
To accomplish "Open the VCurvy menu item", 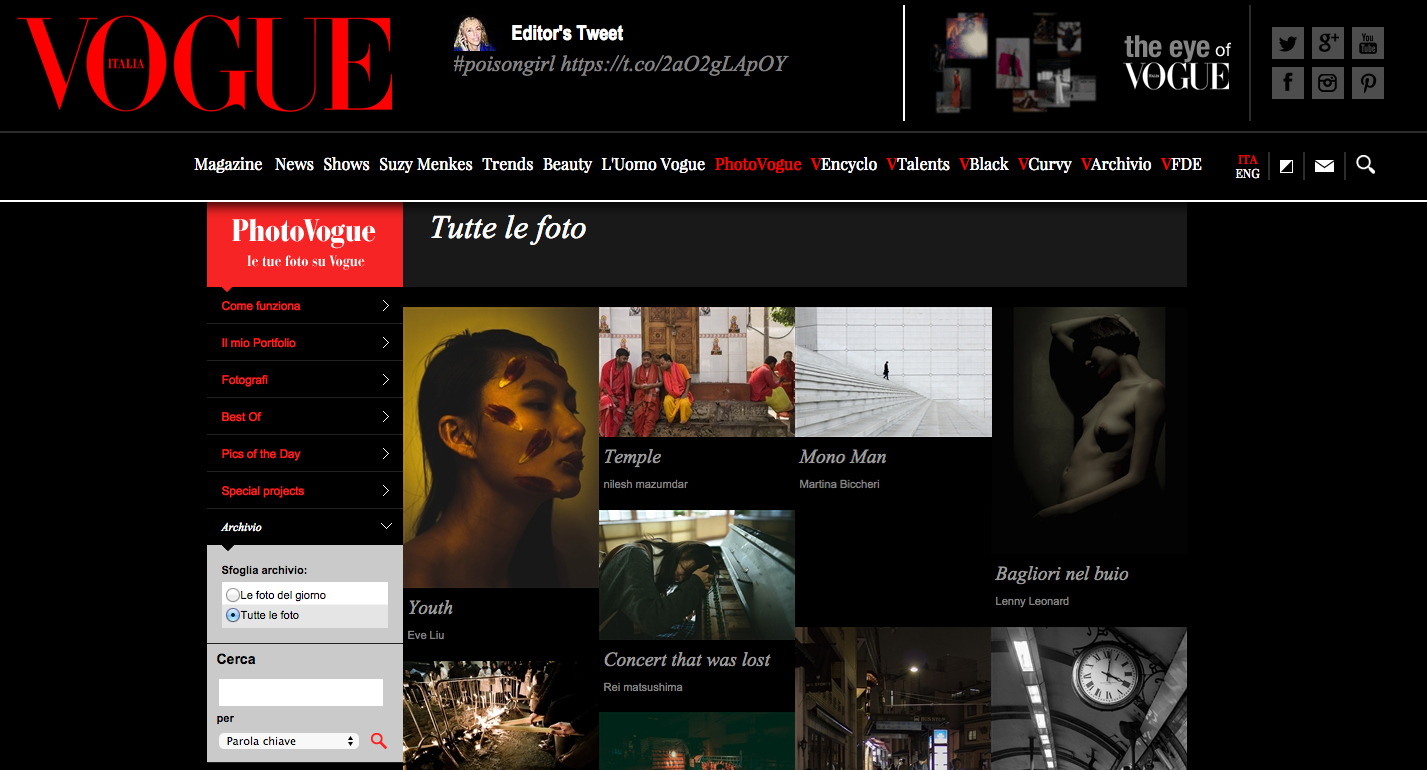I will 1045,164.
